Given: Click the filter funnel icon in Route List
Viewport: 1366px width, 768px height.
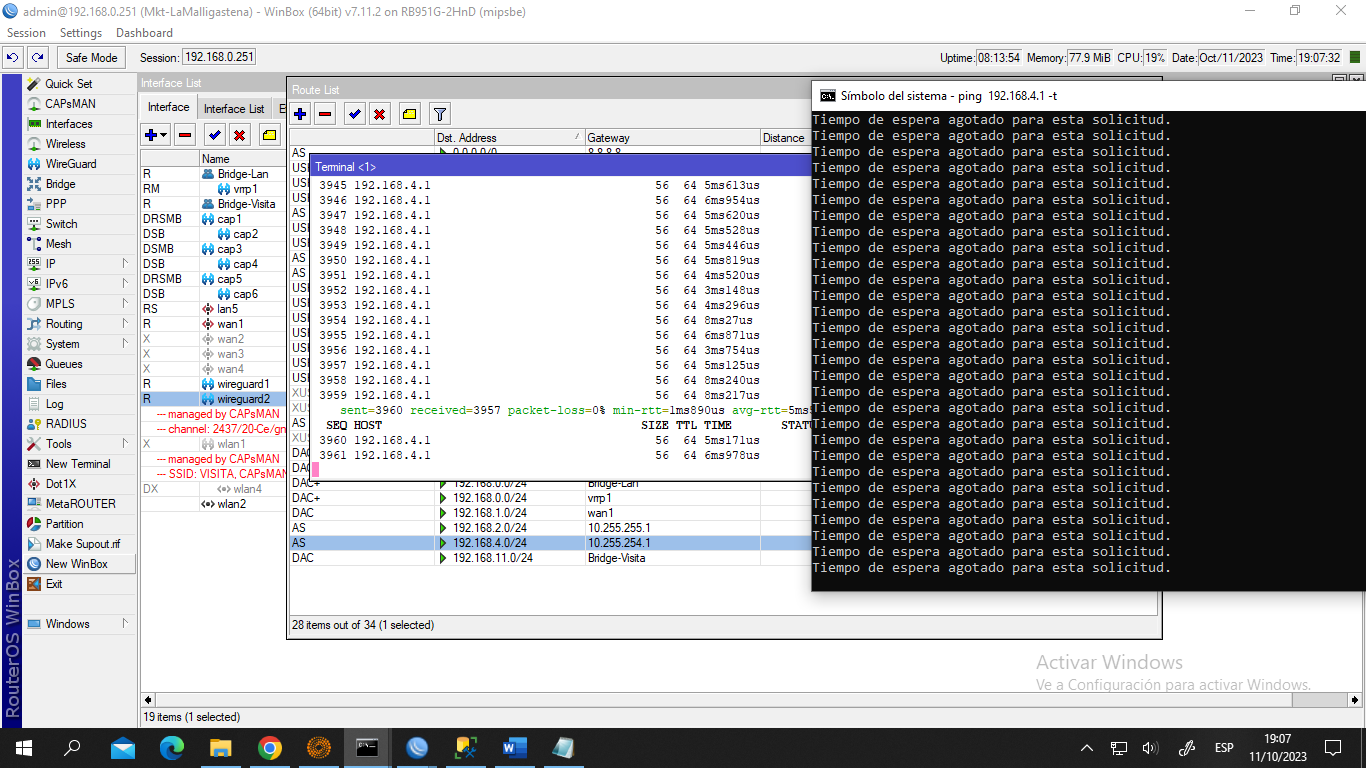Looking at the screenshot, I should point(439,114).
